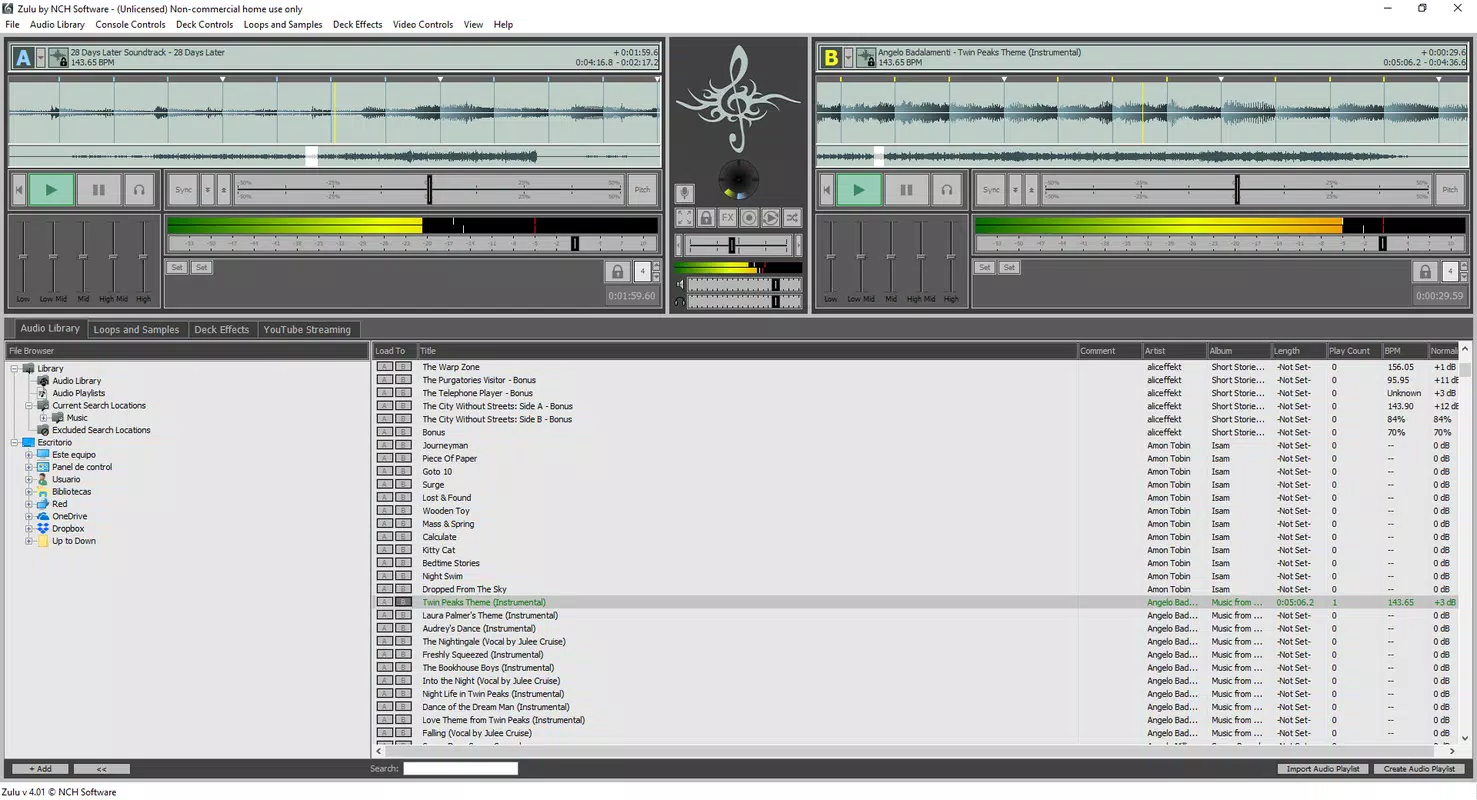Toggle headphone cue on deck B
This screenshot has width=1477, height=800.
click(x=946, y=189)
